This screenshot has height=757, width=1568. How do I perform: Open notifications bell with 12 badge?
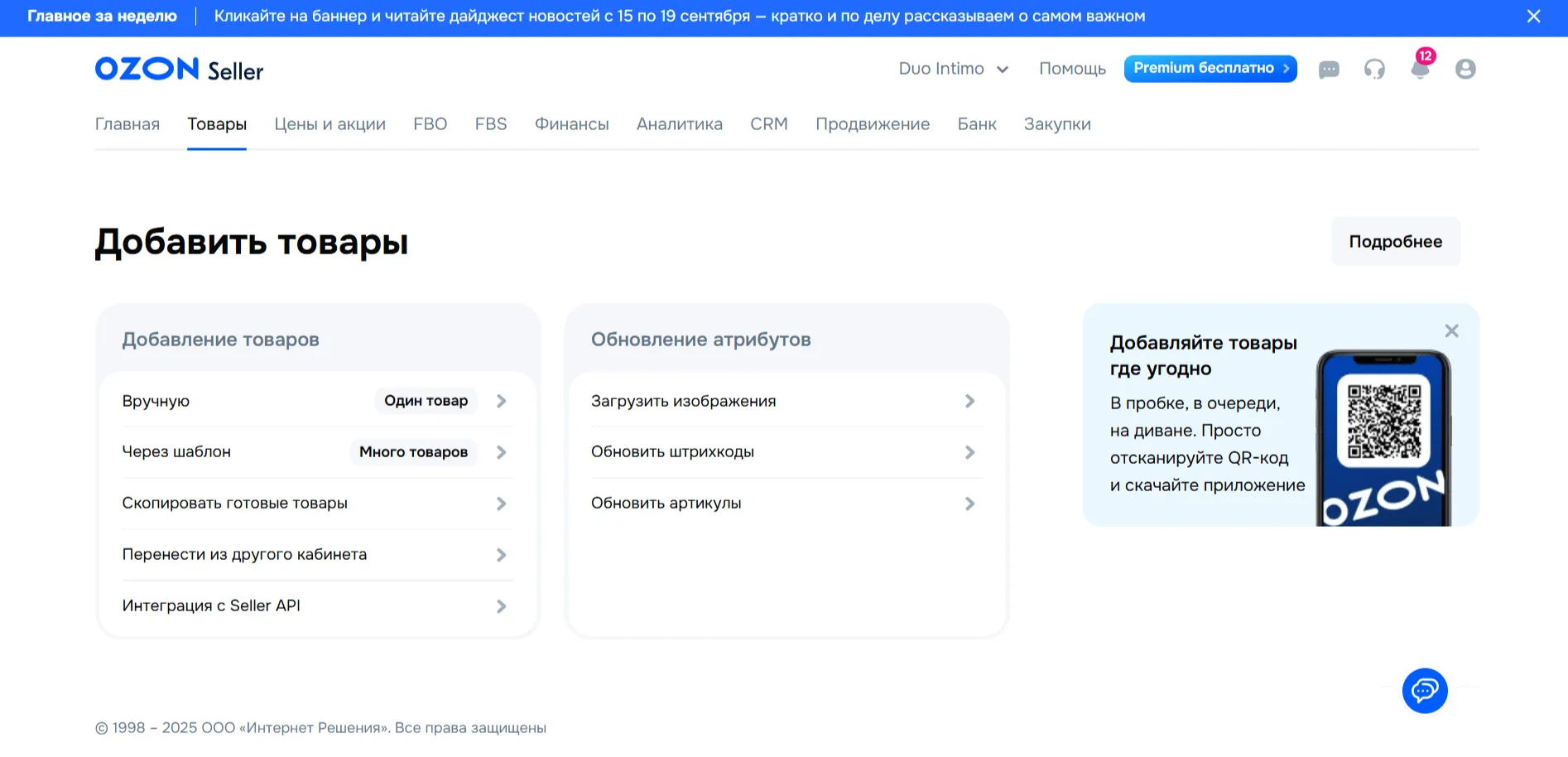1420,69
